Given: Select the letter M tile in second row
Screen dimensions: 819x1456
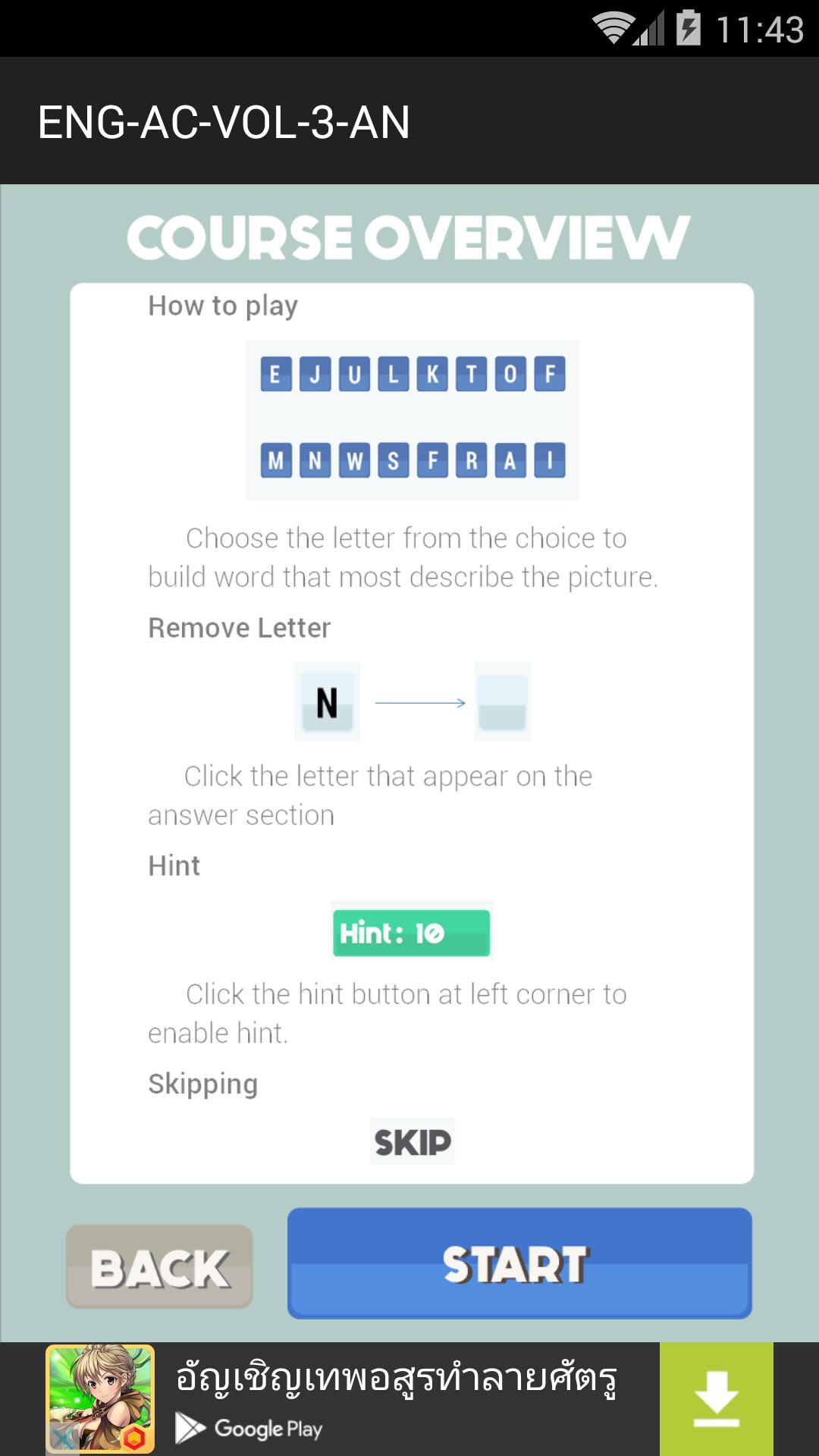Looking at the screenshot, I should click(x=276, y=460).
